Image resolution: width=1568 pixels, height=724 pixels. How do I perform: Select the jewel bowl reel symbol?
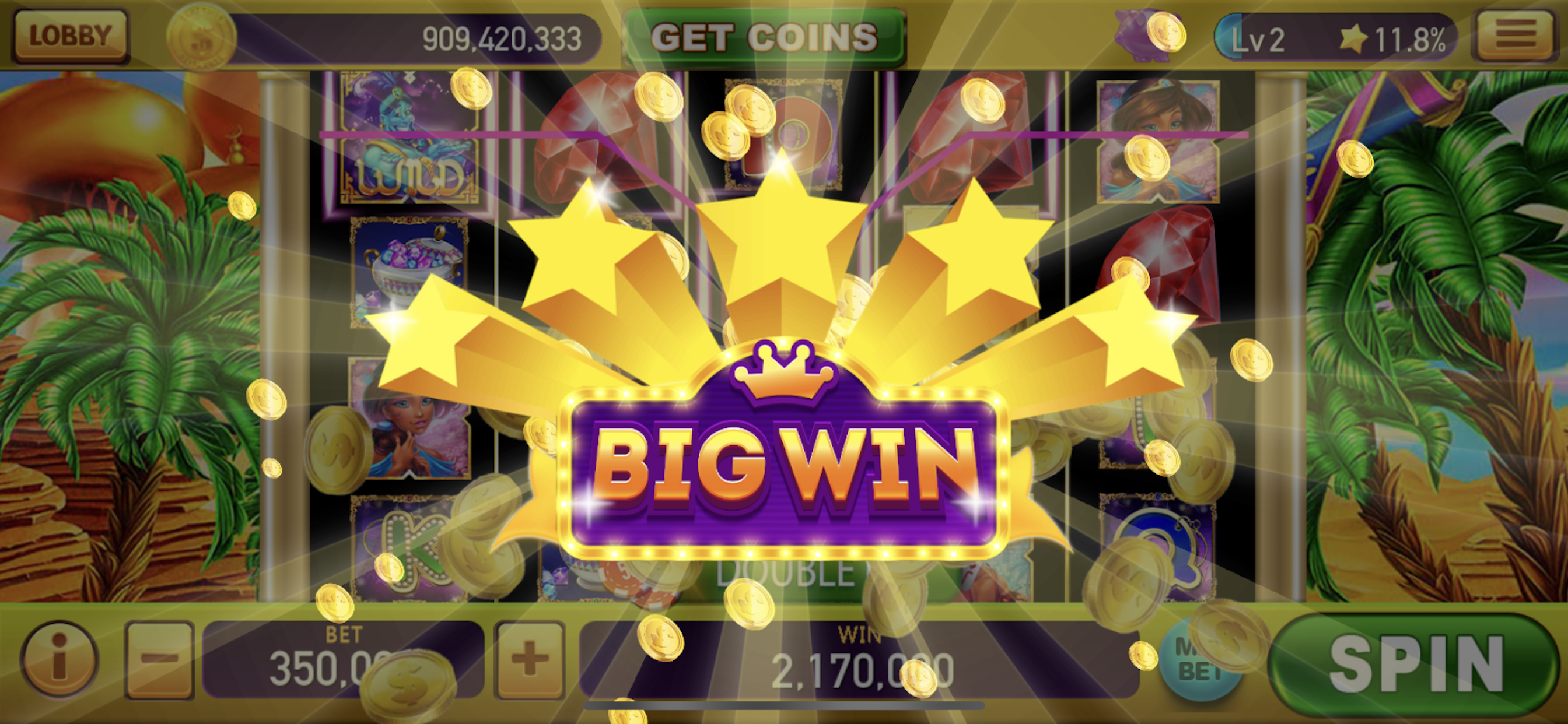point(409,274)
